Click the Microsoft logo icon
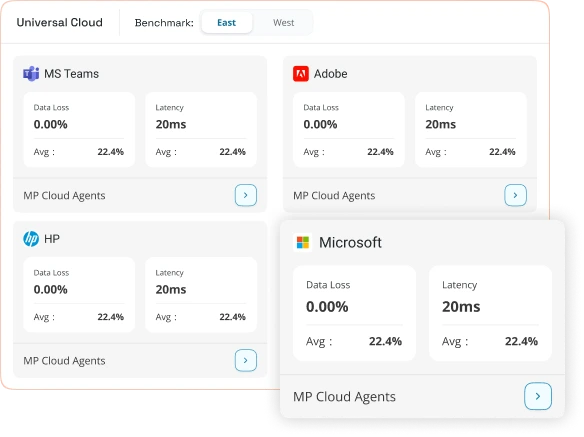 pyautogui.click(x=302, y=243)
